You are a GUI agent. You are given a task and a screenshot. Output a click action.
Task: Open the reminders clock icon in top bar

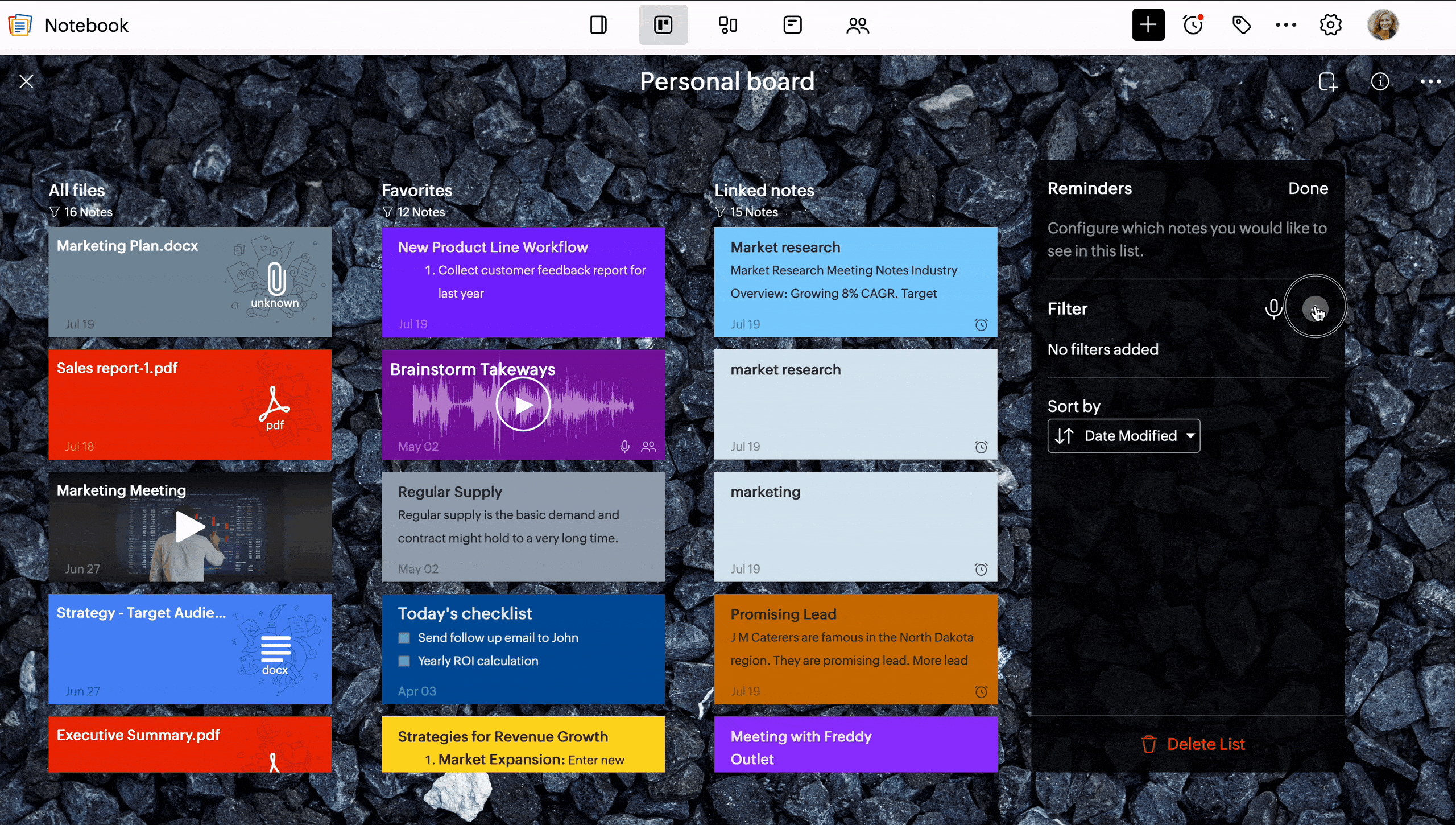(1193, 25)
